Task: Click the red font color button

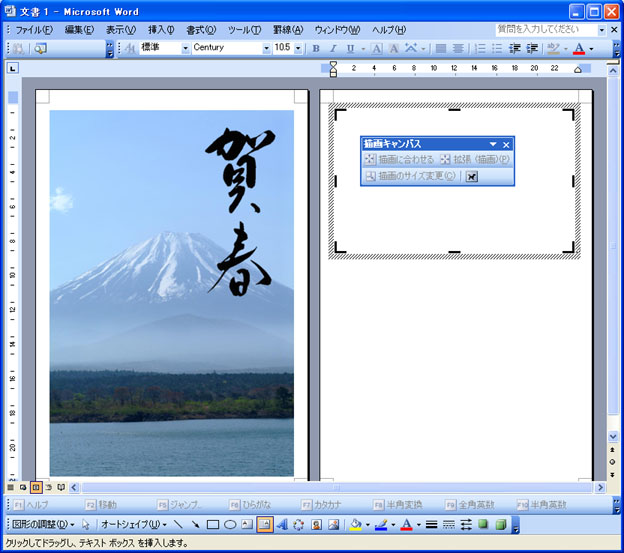Action: (x=578, y=48)
